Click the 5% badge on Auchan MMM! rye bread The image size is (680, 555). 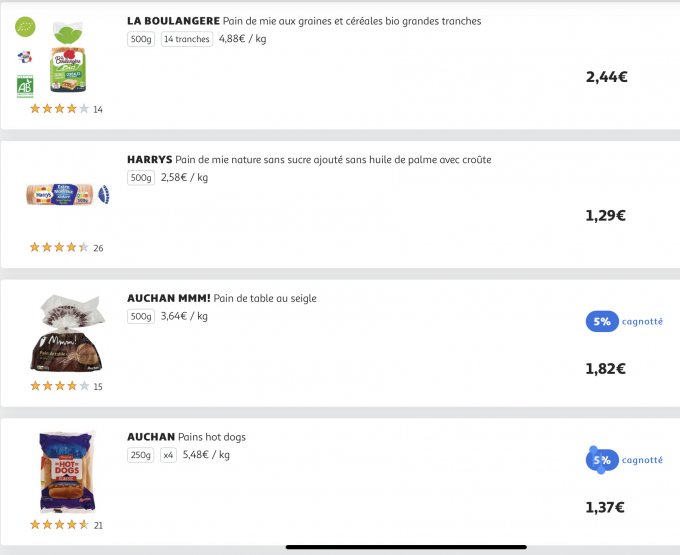601,321
